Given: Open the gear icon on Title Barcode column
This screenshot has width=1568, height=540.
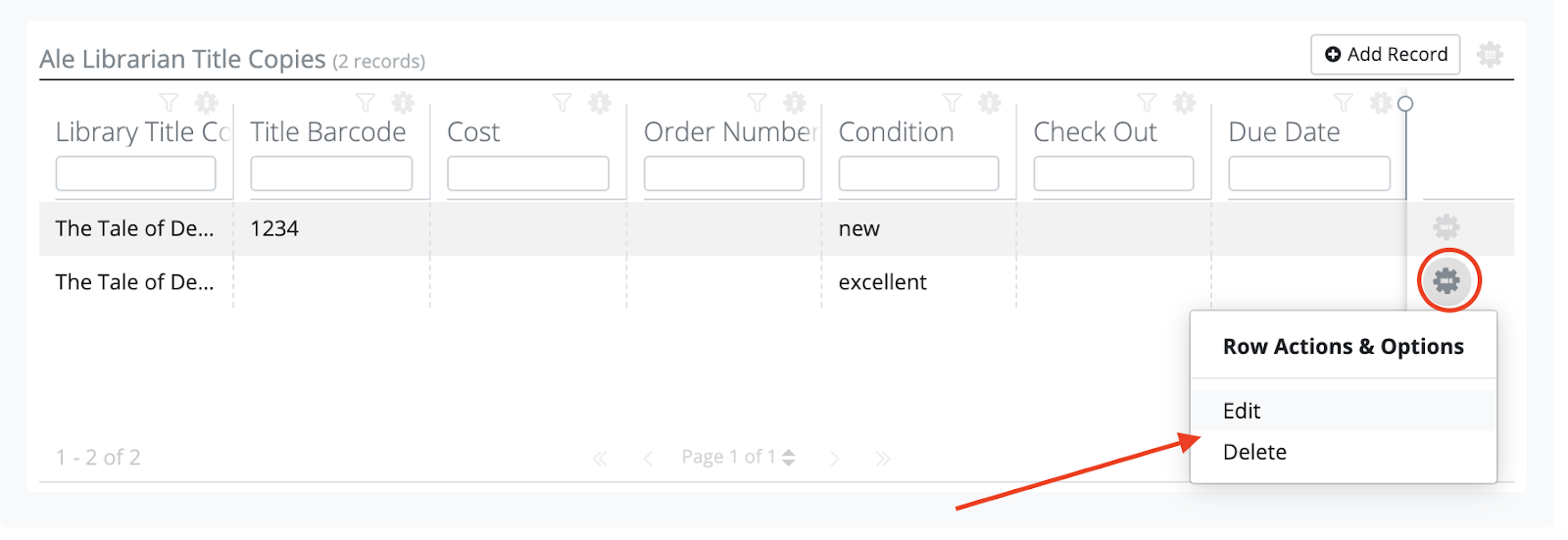Looking at the screenshot, I should click(403, 102).
